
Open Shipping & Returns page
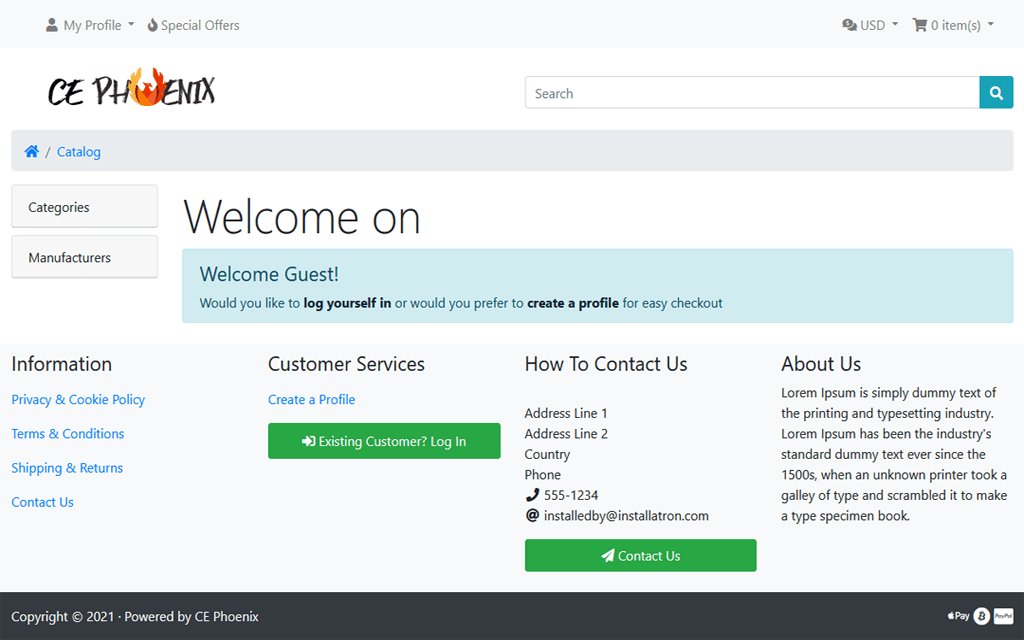click(x=67, y=468)
